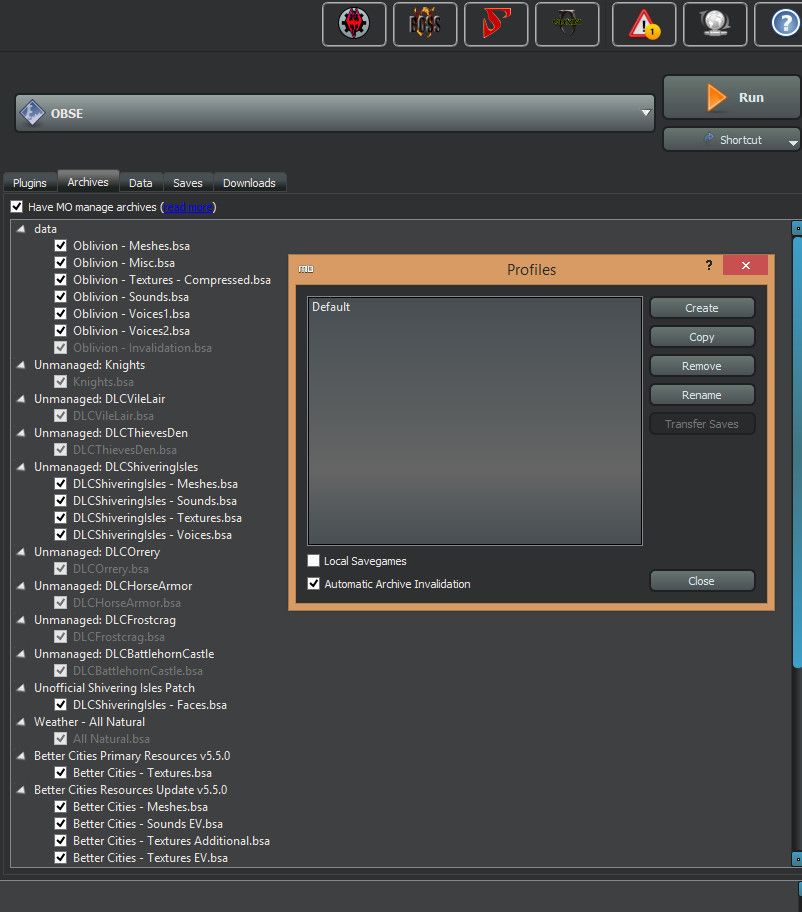The height and width of the screenshot is (912, 802).
Task: Disable Automatic Archive Invalidation checkbox
Action: tap(313, 583)
